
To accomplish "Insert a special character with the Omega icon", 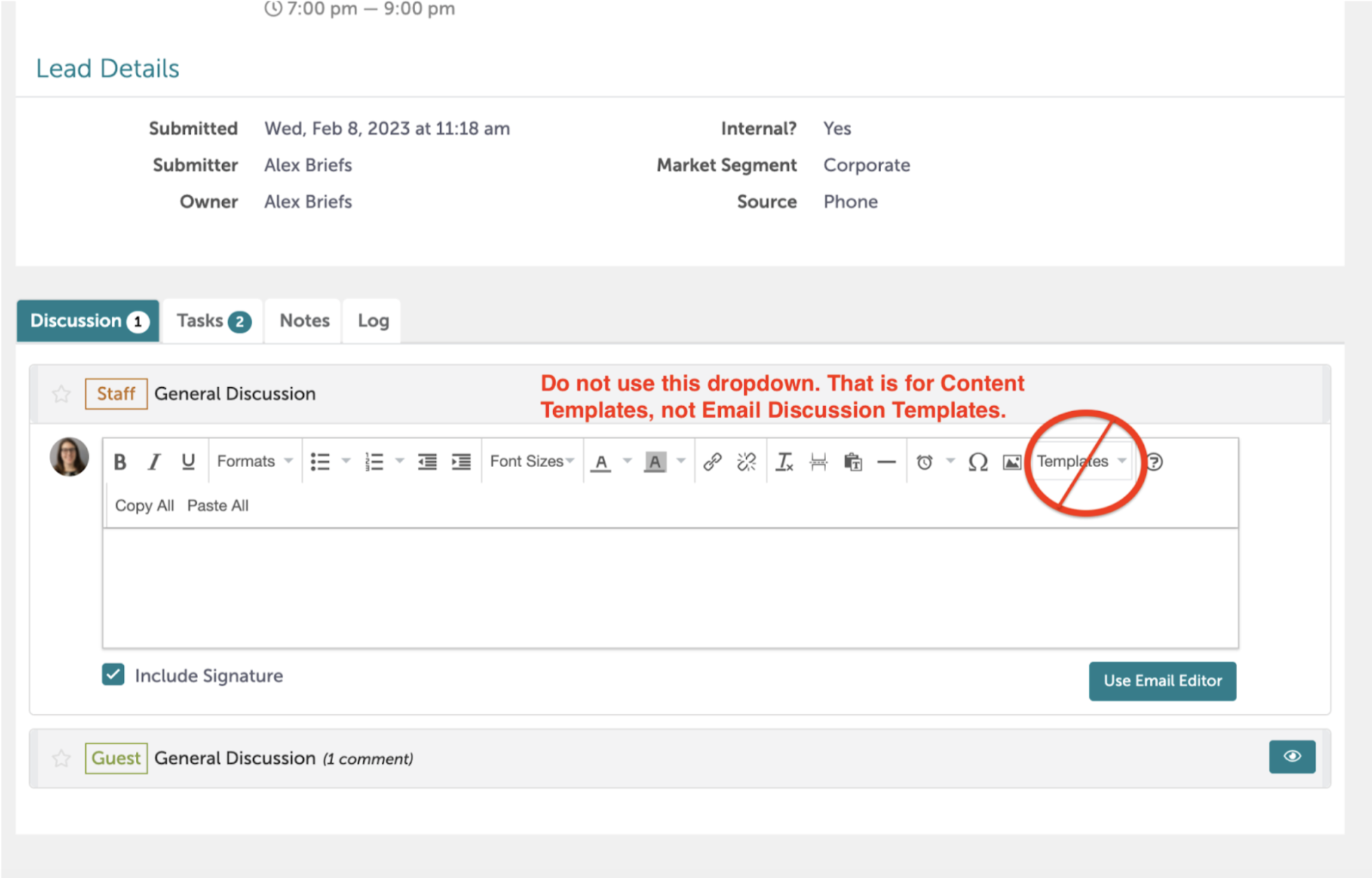I will 978,462.
